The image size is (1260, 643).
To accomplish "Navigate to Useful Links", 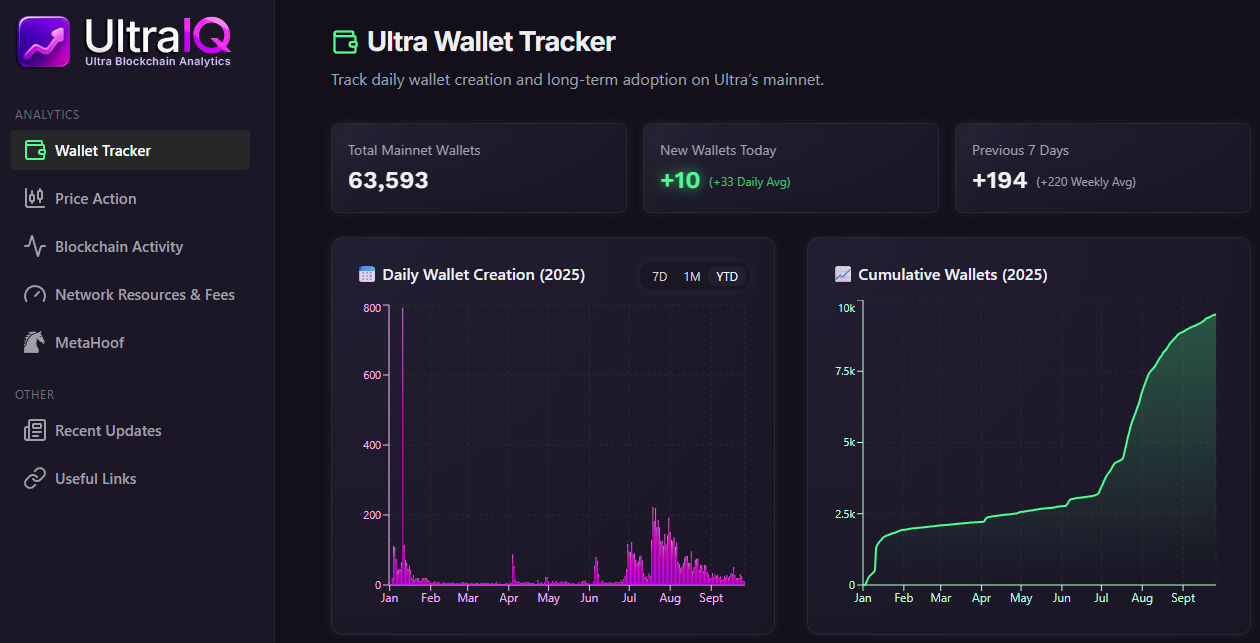I will pos(95,478).
